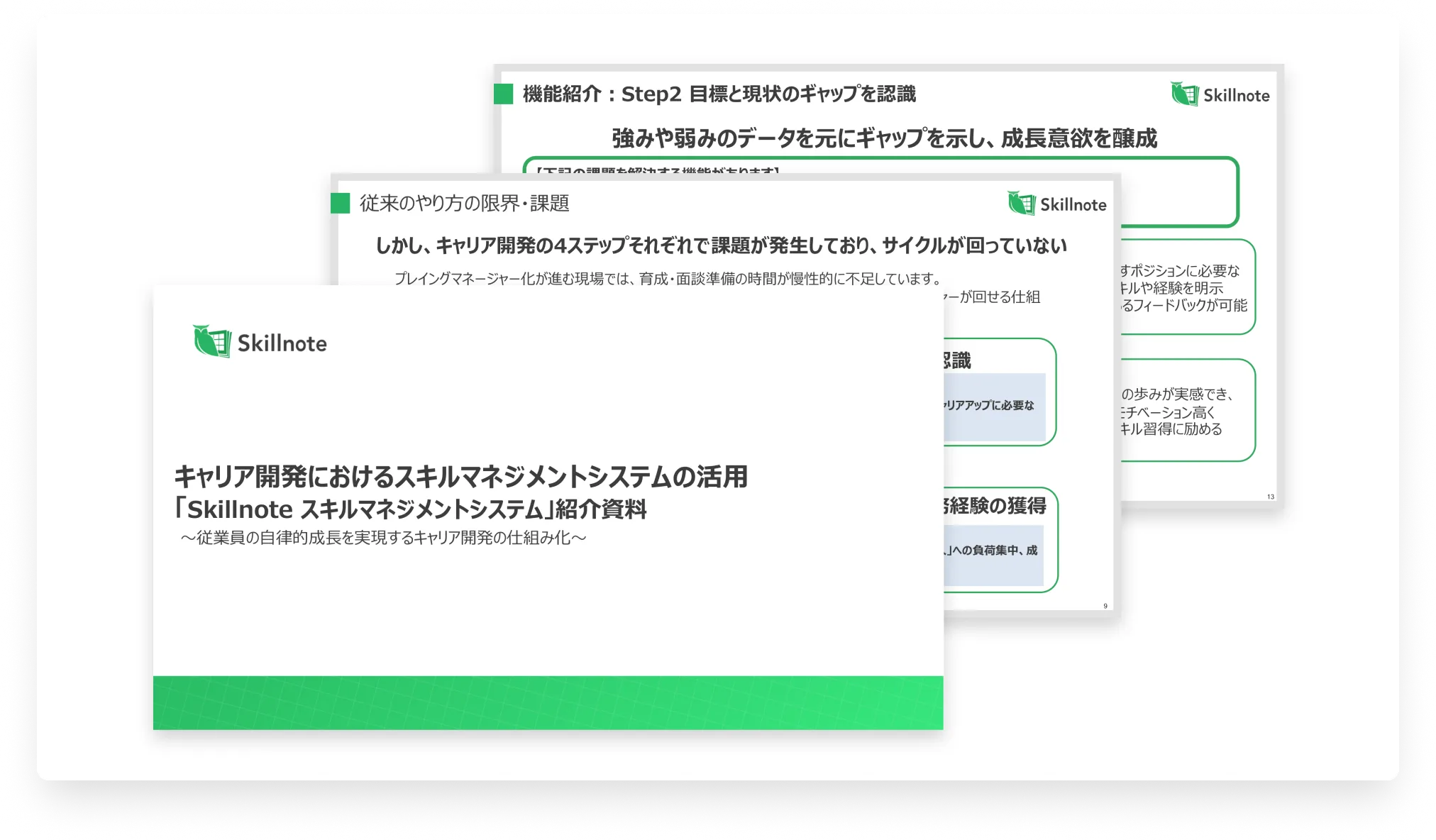Click the Skillnote wordmark on the back slide

click(1236, 96)
